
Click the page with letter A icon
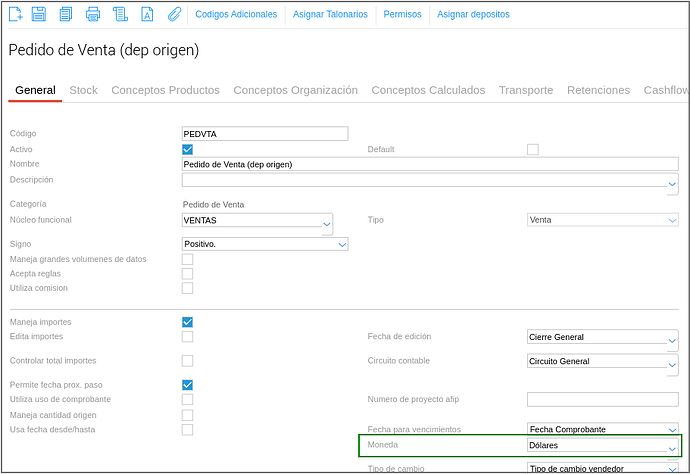pyautogui.click(x=147, y=14)
